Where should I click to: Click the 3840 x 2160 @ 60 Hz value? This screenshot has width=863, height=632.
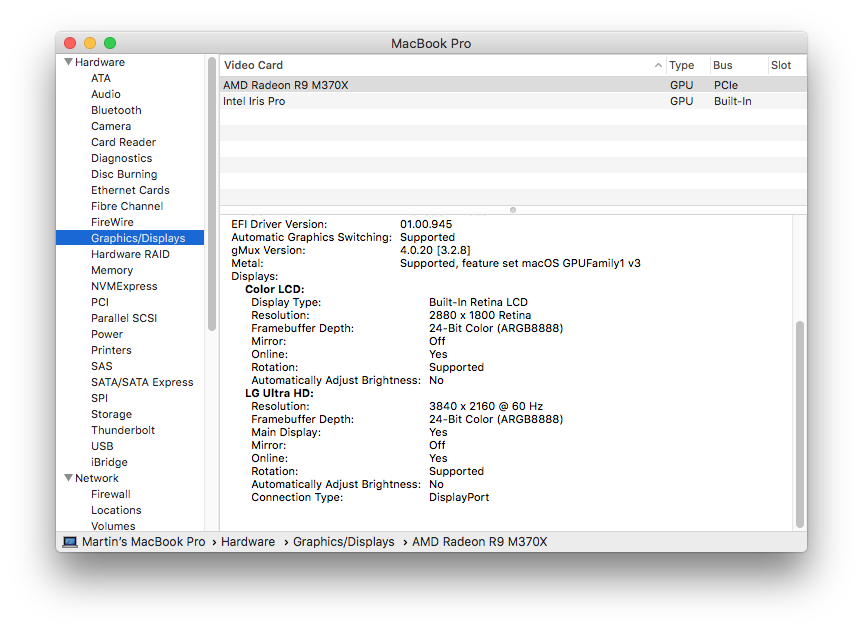point(486,406)
